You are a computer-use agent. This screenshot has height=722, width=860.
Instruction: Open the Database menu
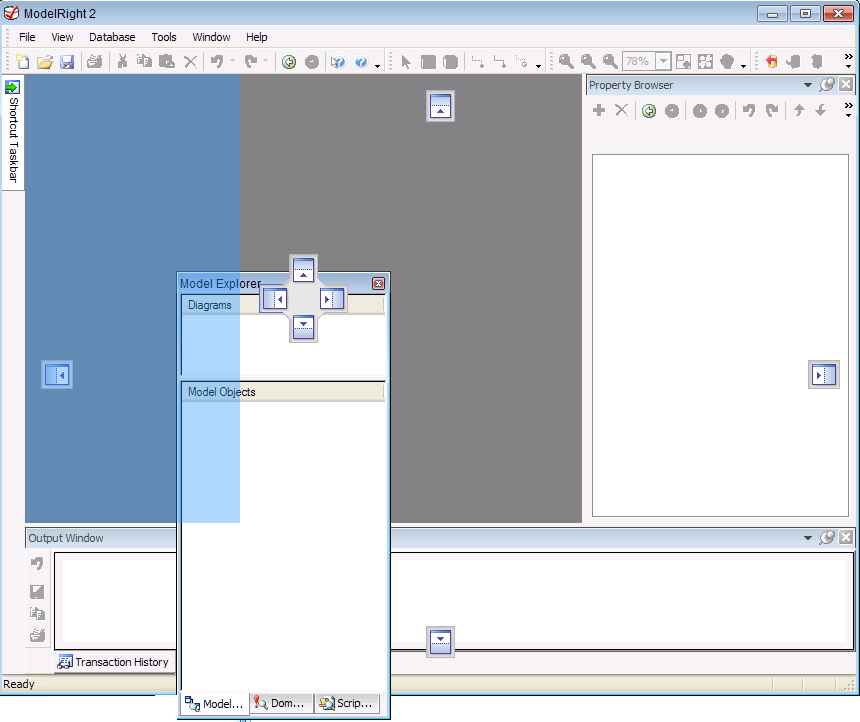(112, 37)
